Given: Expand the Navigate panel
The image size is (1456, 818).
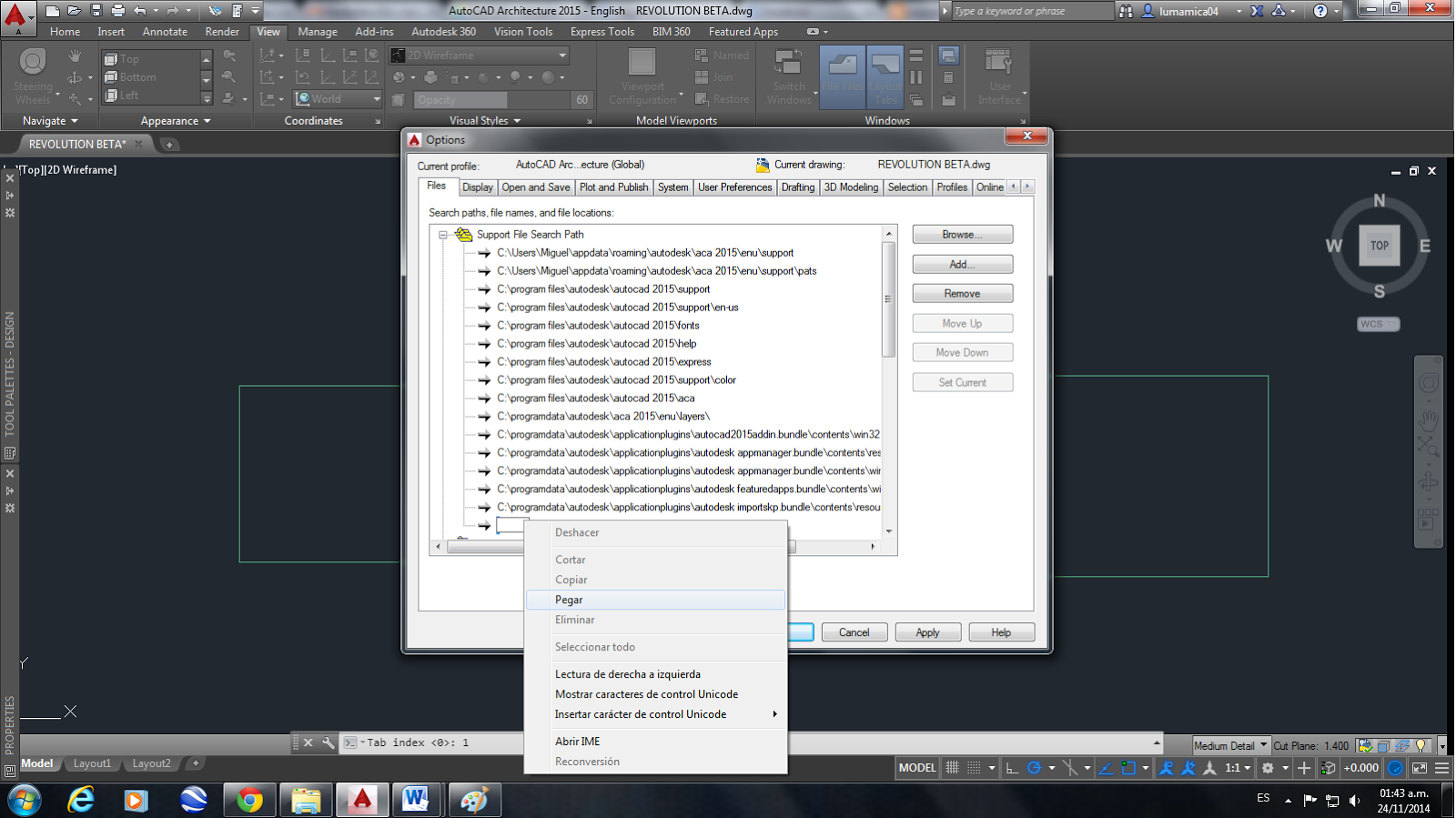Looking at the screenshot, I should point(50,121).
